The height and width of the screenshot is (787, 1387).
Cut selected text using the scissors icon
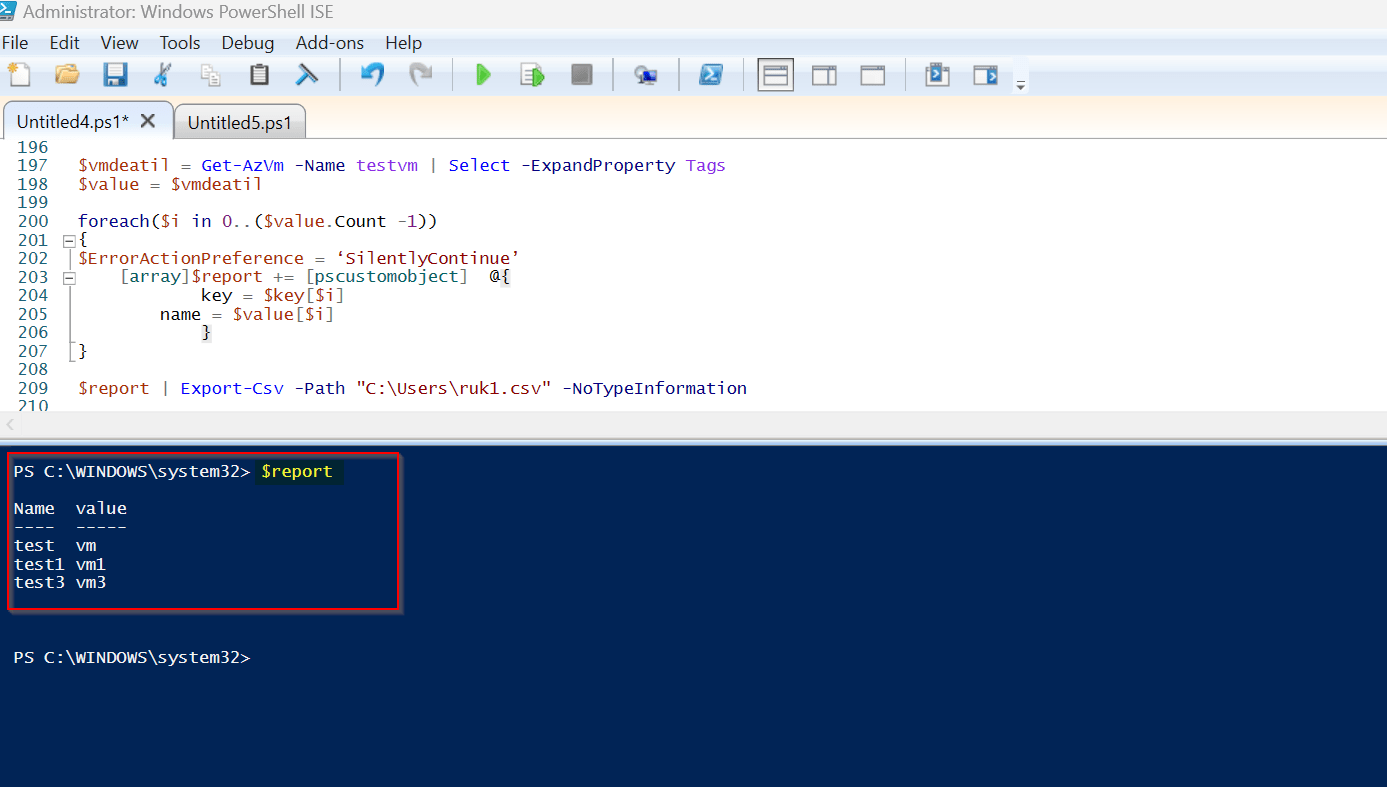[163, 74]
